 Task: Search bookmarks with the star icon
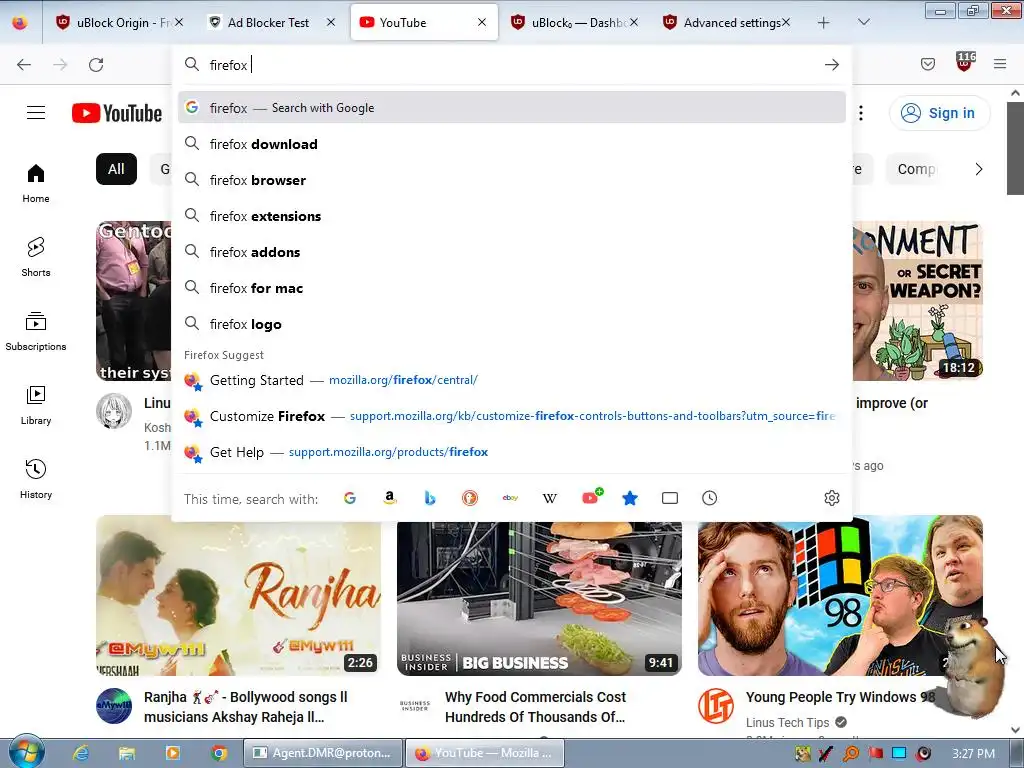(x=630, y=498)
